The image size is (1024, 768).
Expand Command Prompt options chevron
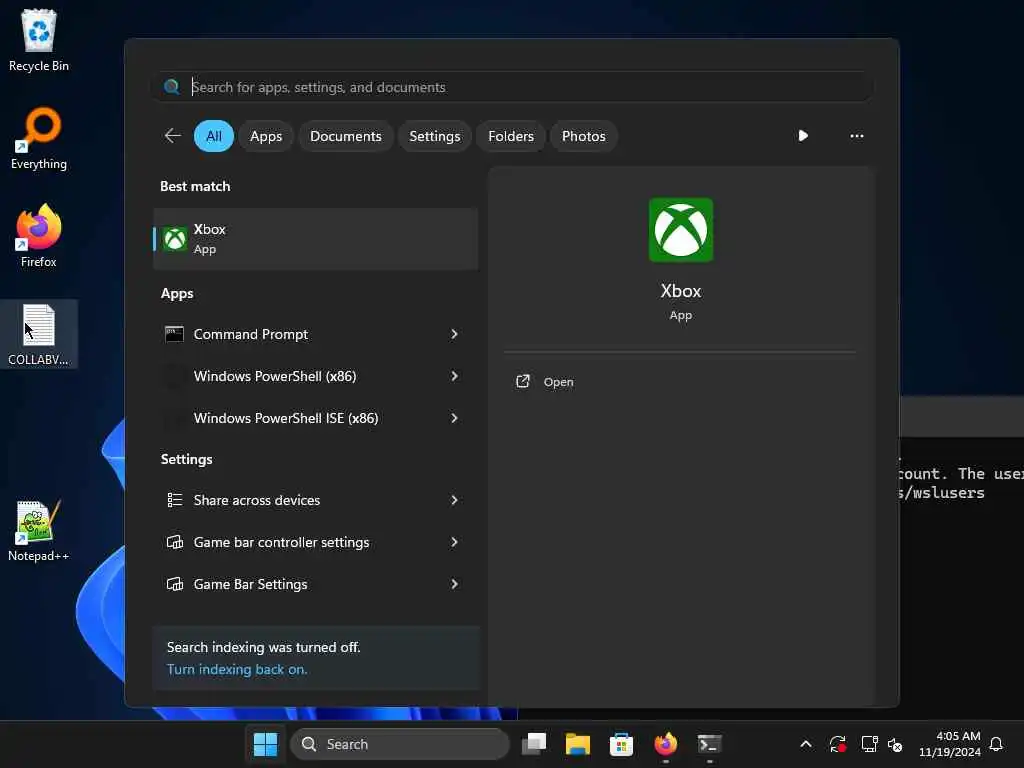(x=454, y=334)
